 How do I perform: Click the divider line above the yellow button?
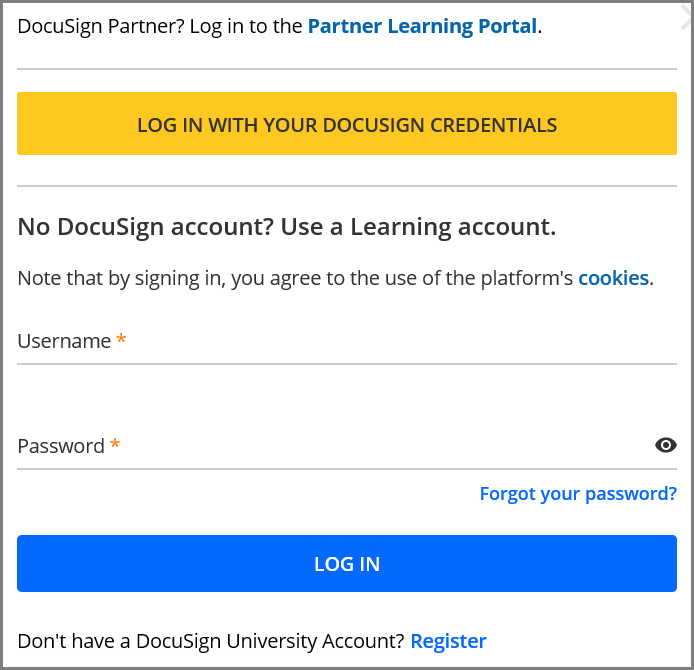(347, 69)
